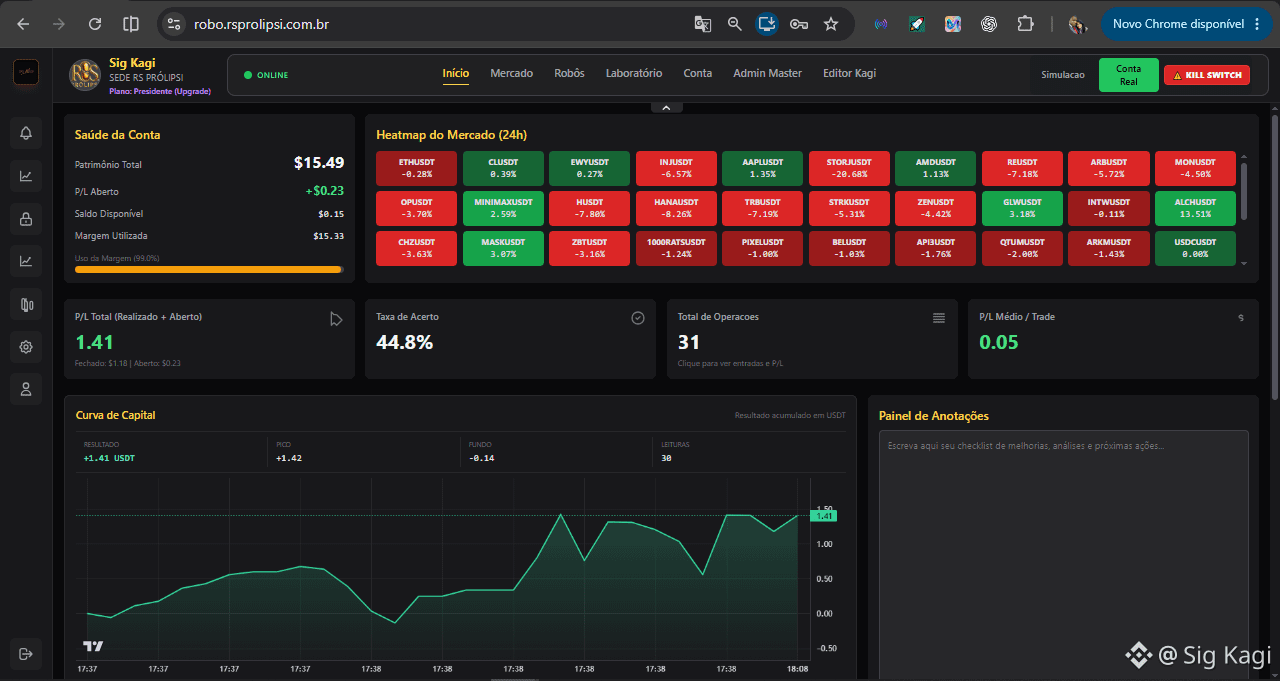Click the heatmap scroll down arrow
Image resolution: width=1280 pixels, height=681 pixels.
(1244, 264)
